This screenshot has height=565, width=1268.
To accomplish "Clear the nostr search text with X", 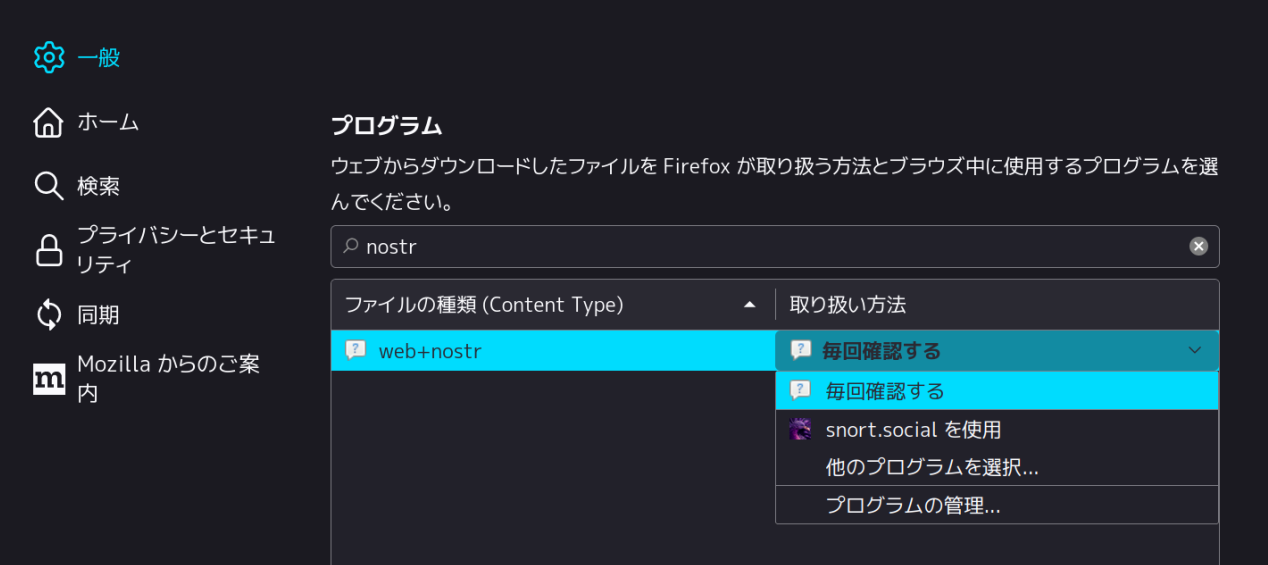I will coord(1198,246).
